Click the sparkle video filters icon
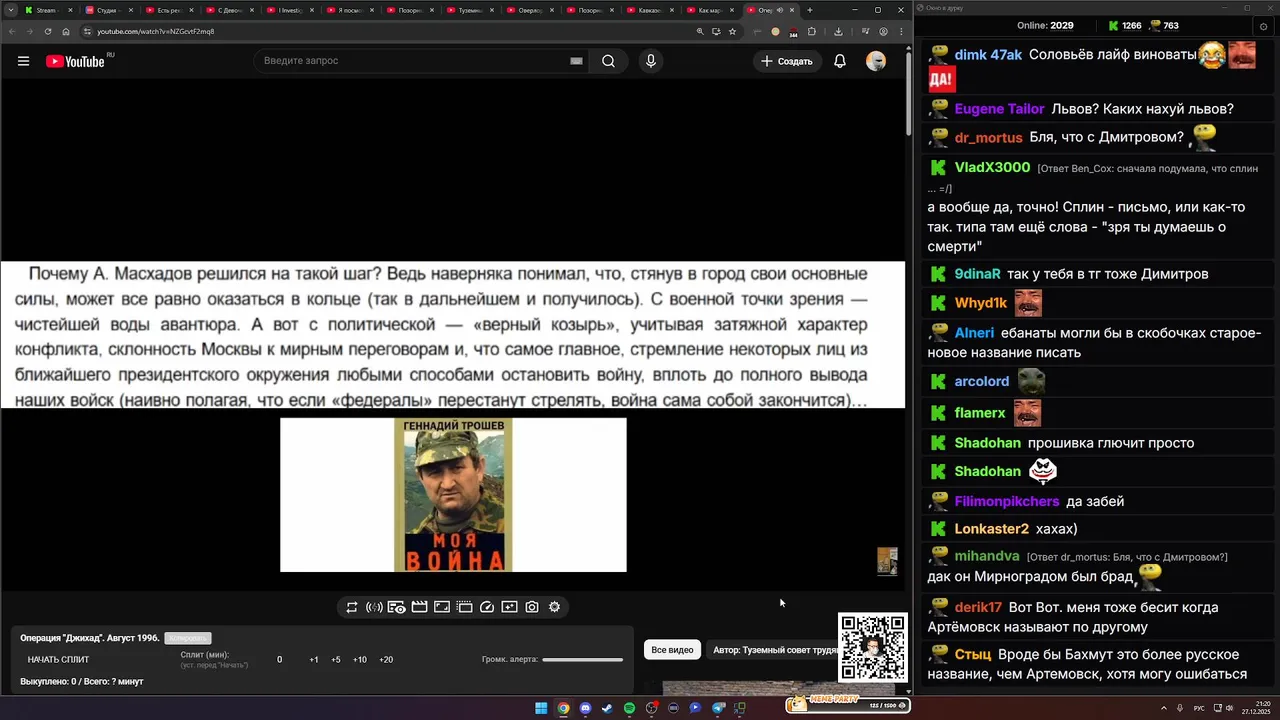This screenshot has width=1280, height=720. (x=509, y=607)
